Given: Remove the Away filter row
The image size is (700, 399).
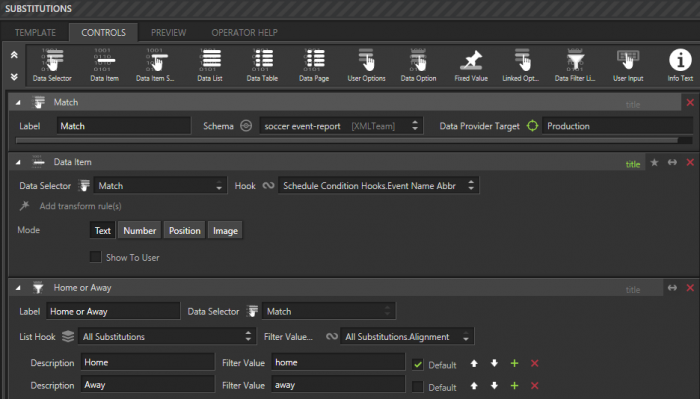Looking at the screenshot, I should [534, 386].
